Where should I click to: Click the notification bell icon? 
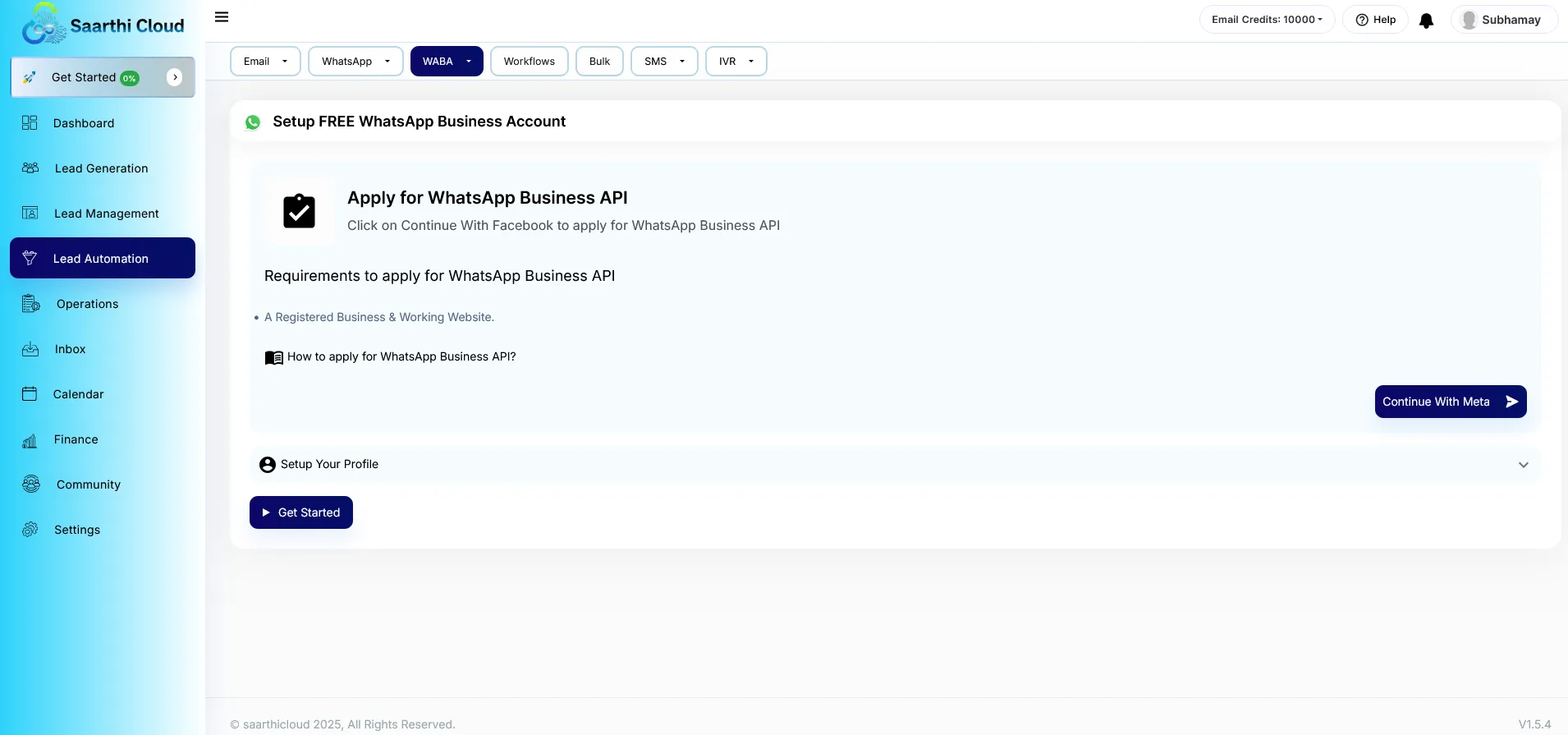click(x=1426, y=21)
